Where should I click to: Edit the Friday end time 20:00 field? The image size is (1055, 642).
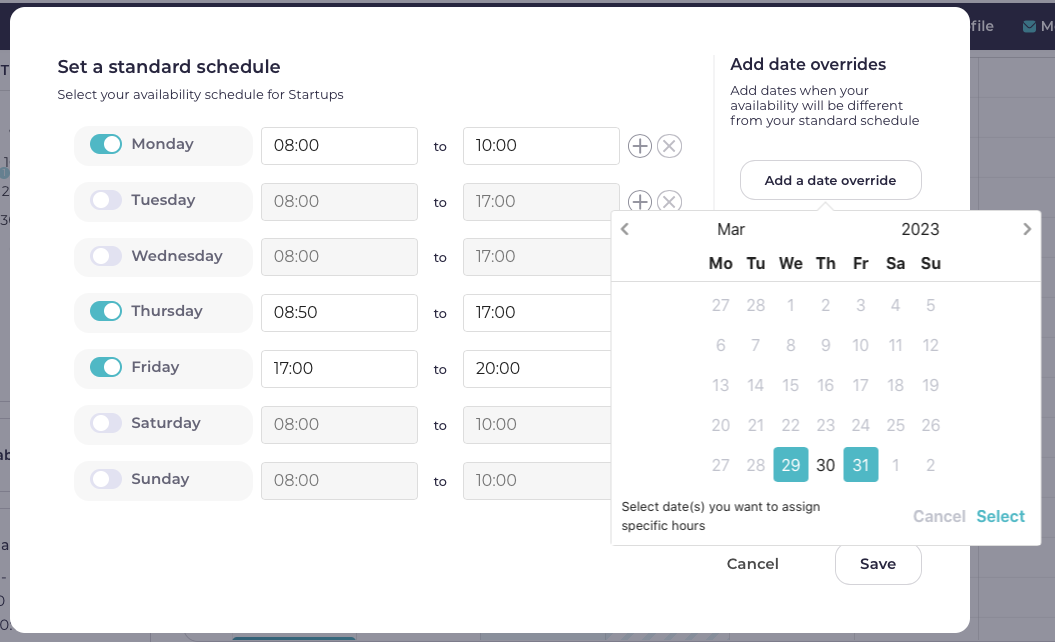click(537, 369)
